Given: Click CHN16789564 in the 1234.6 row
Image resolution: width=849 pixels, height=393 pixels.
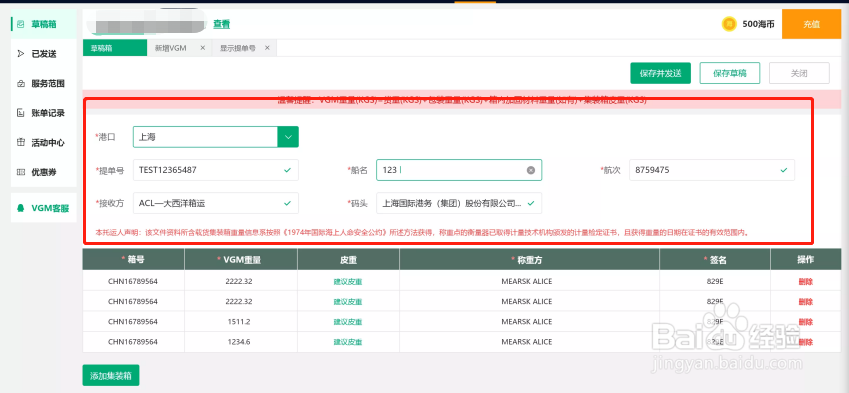Looking at the screenshot, I should [x=133, y=342].
